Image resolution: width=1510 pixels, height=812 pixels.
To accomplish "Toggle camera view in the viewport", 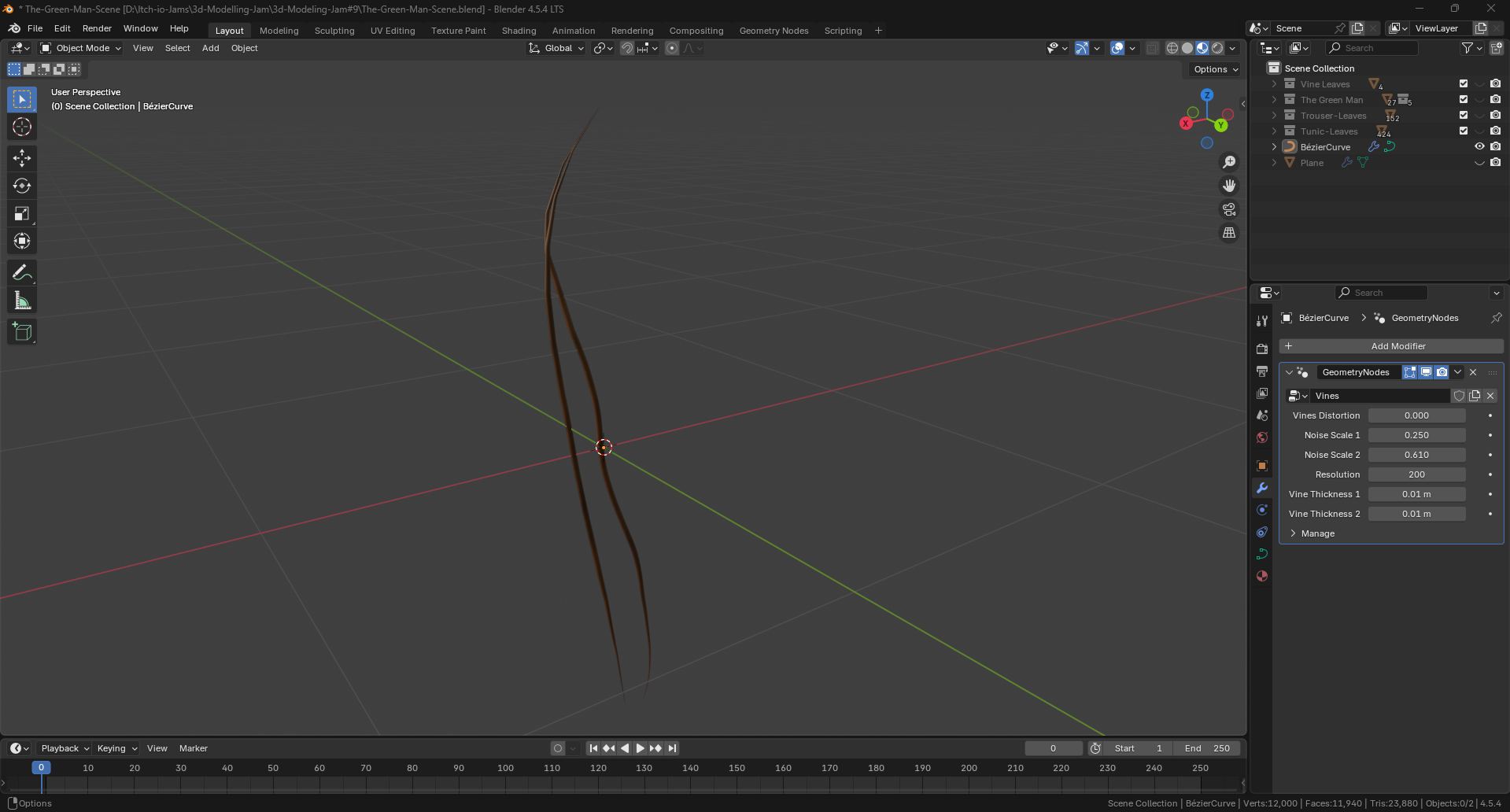I will [x=1229, y=209].
